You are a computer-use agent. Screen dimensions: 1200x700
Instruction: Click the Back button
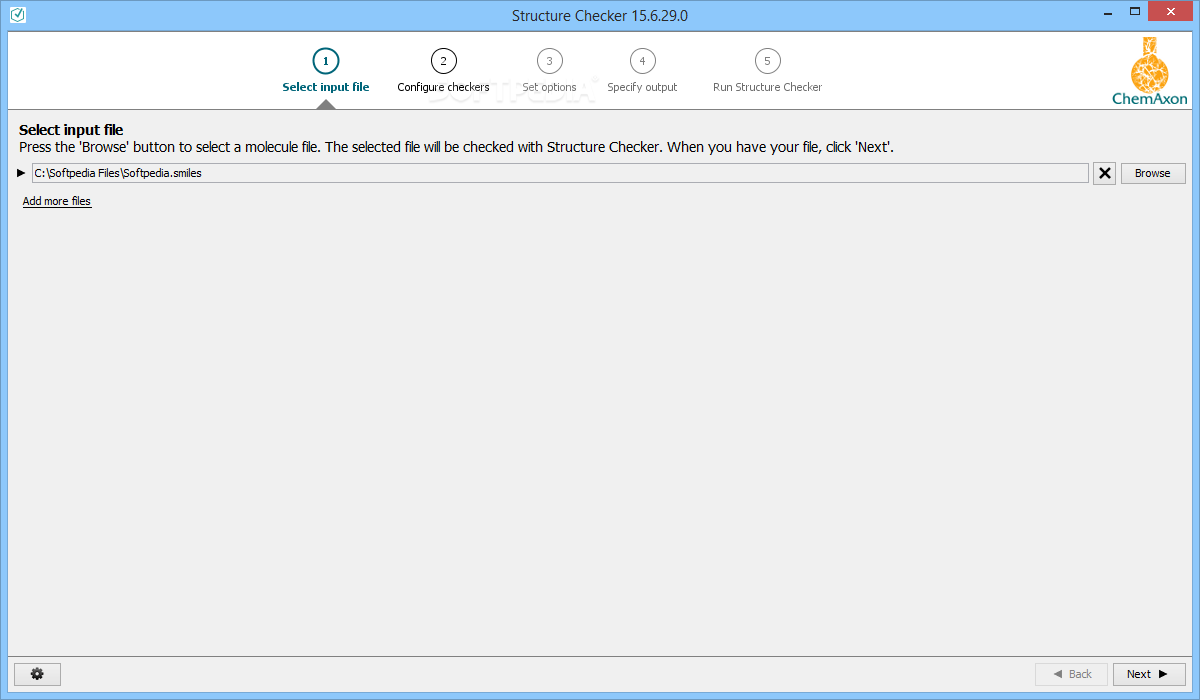(1071, 674)
